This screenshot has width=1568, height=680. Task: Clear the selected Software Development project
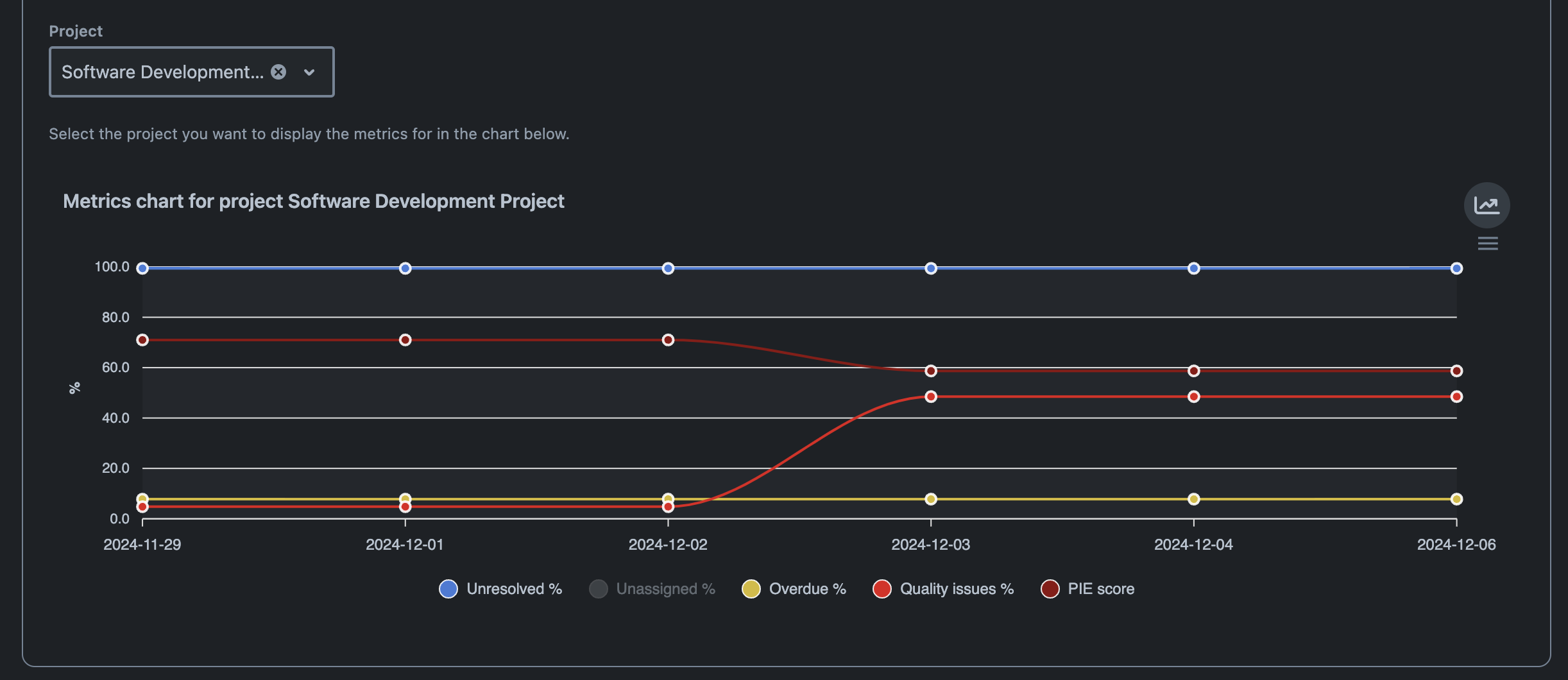click(278, 72)
